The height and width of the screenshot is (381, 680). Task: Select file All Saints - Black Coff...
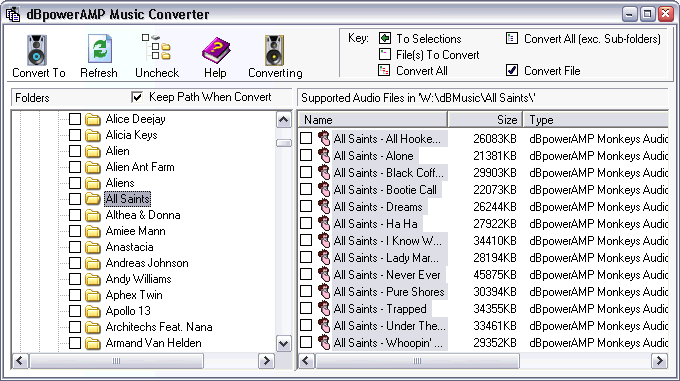389,173
